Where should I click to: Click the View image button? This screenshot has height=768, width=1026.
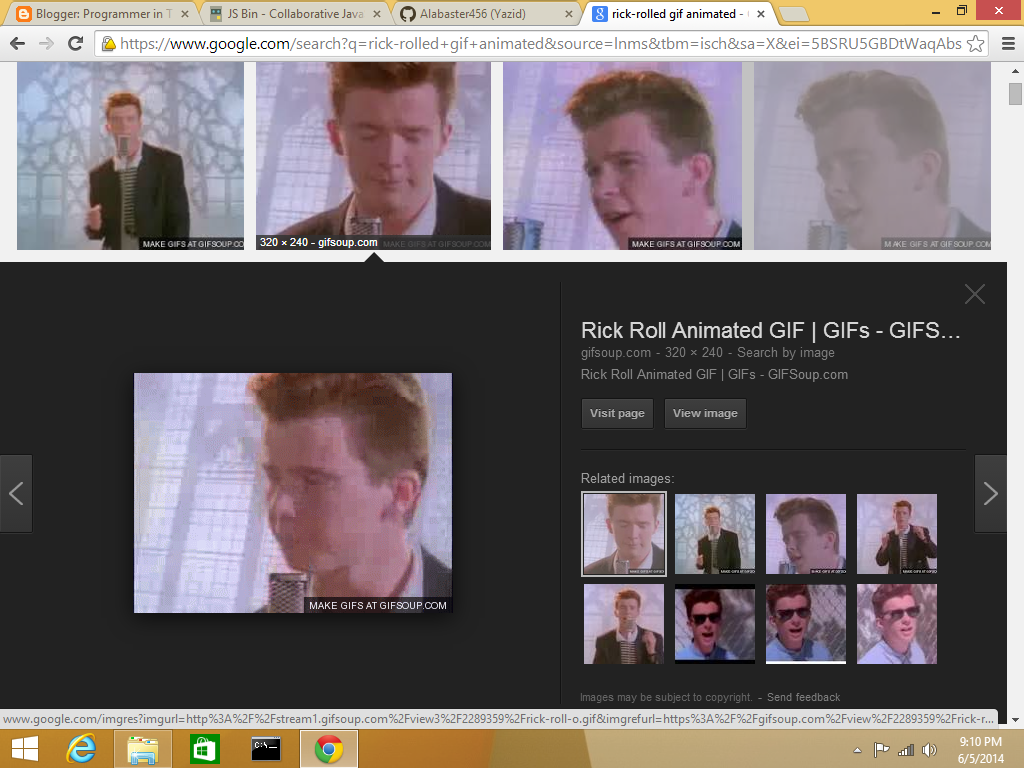tap(704, 413)
